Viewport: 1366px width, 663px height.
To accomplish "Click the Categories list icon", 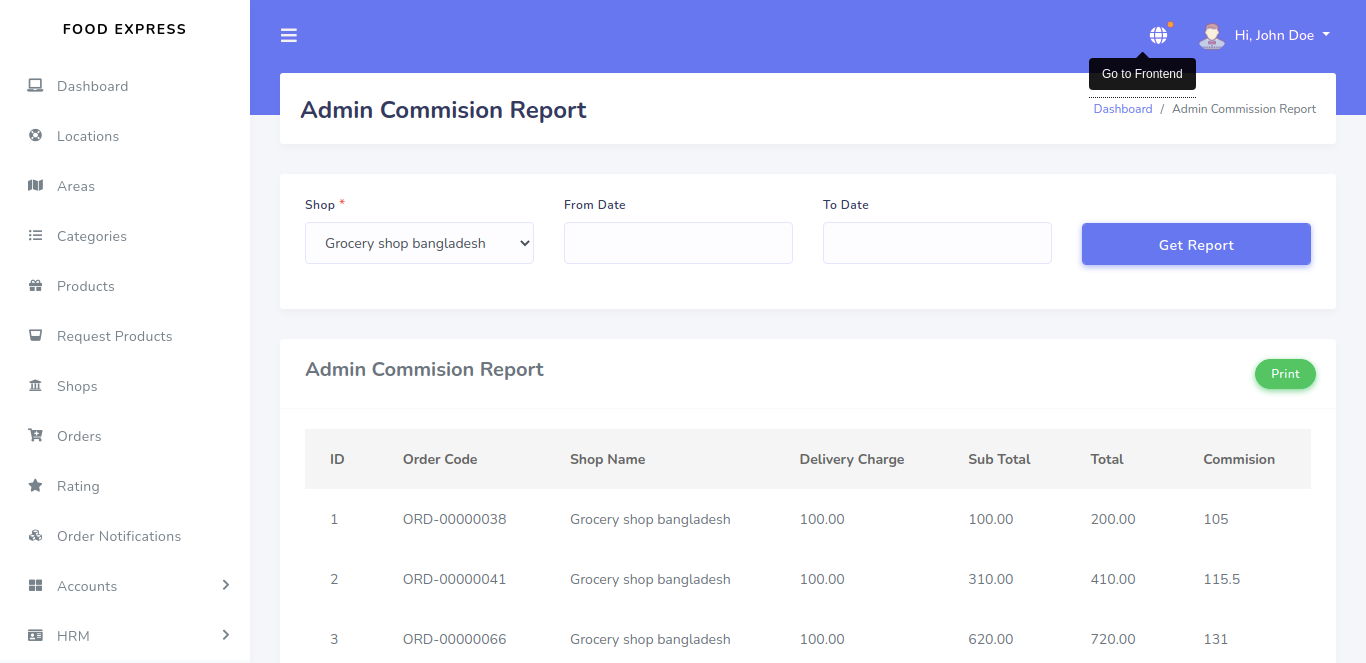I will (35, 236).
